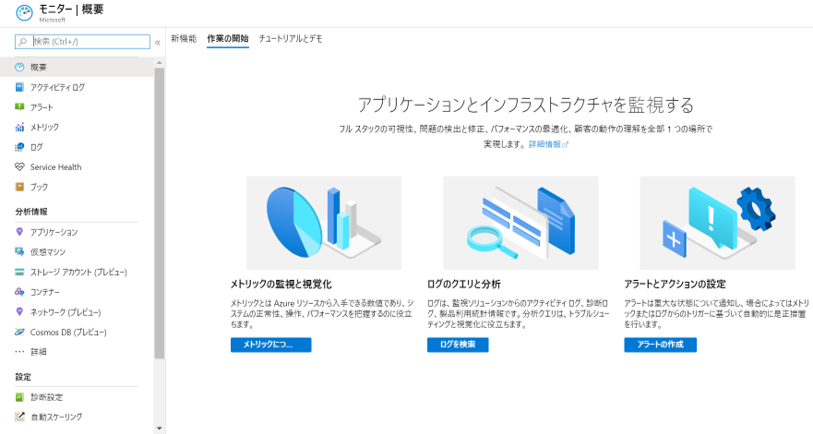Click the sidebar scrollbar down arrow

[159, 428]
